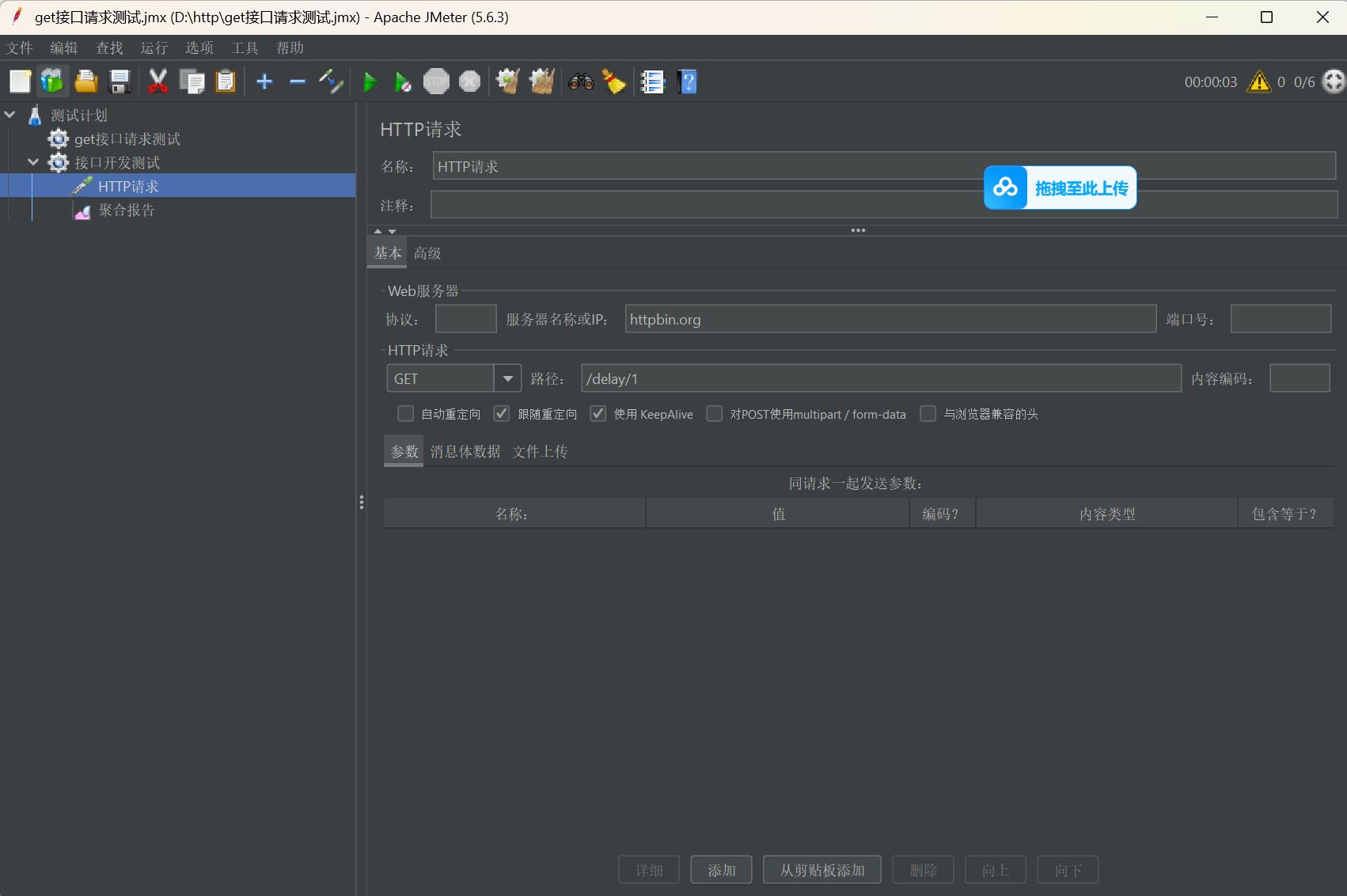Click the 名称 input field

point(884,166)
